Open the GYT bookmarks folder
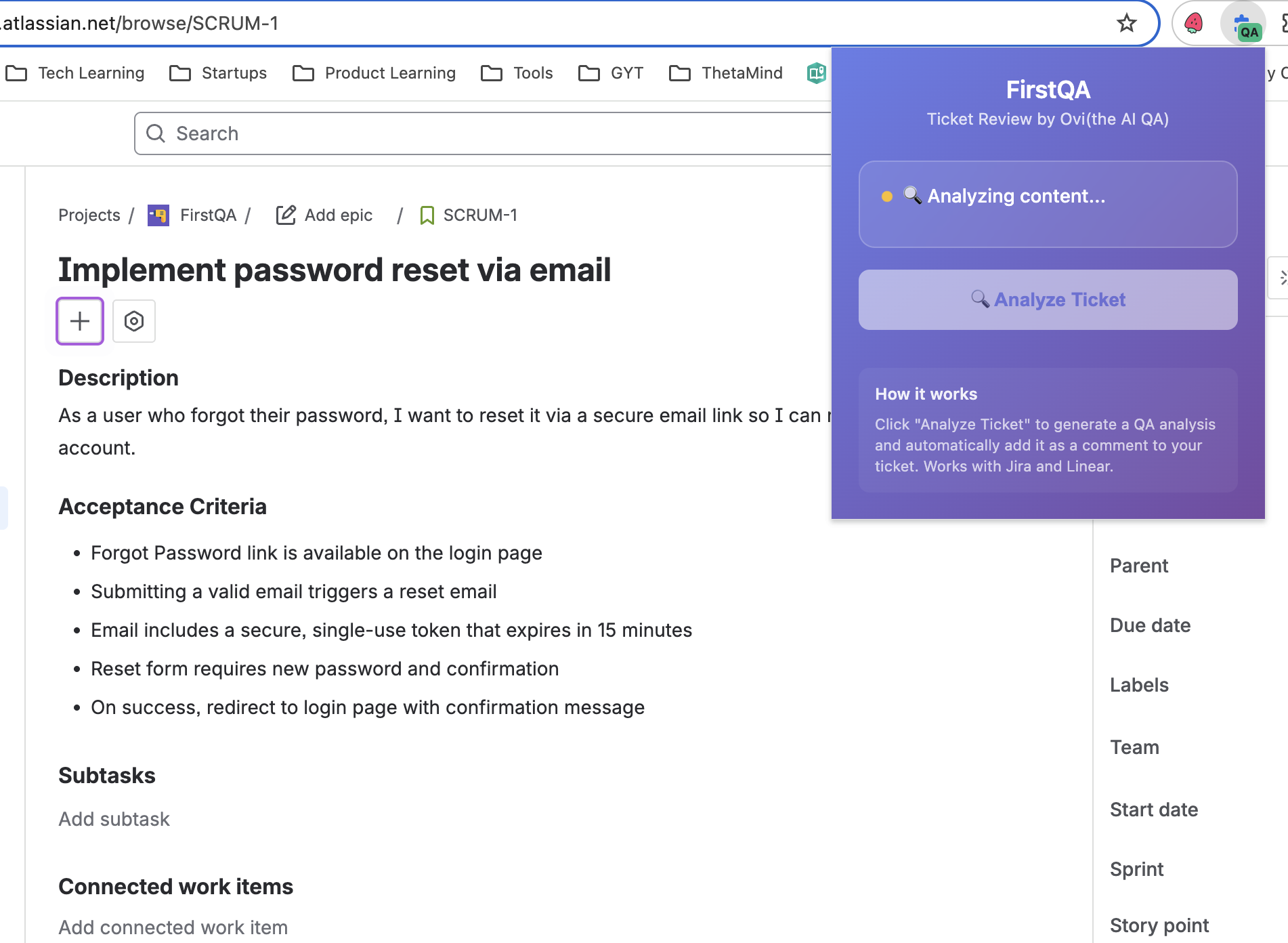This screenshot has height=943, width=1288. [x=611, y=73]
